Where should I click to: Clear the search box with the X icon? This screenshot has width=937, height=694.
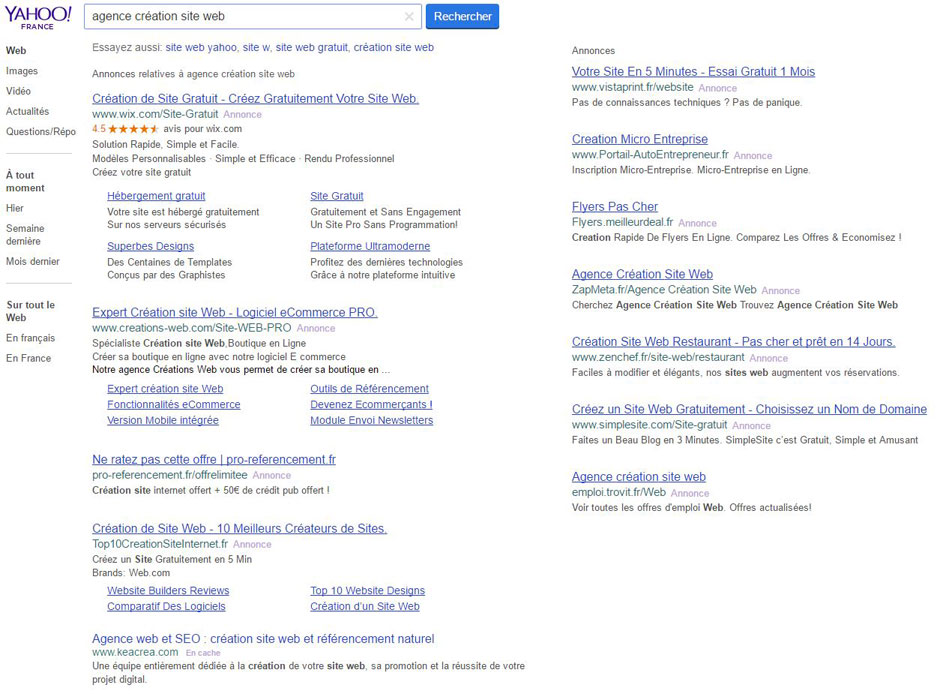(x=409, y=17)
